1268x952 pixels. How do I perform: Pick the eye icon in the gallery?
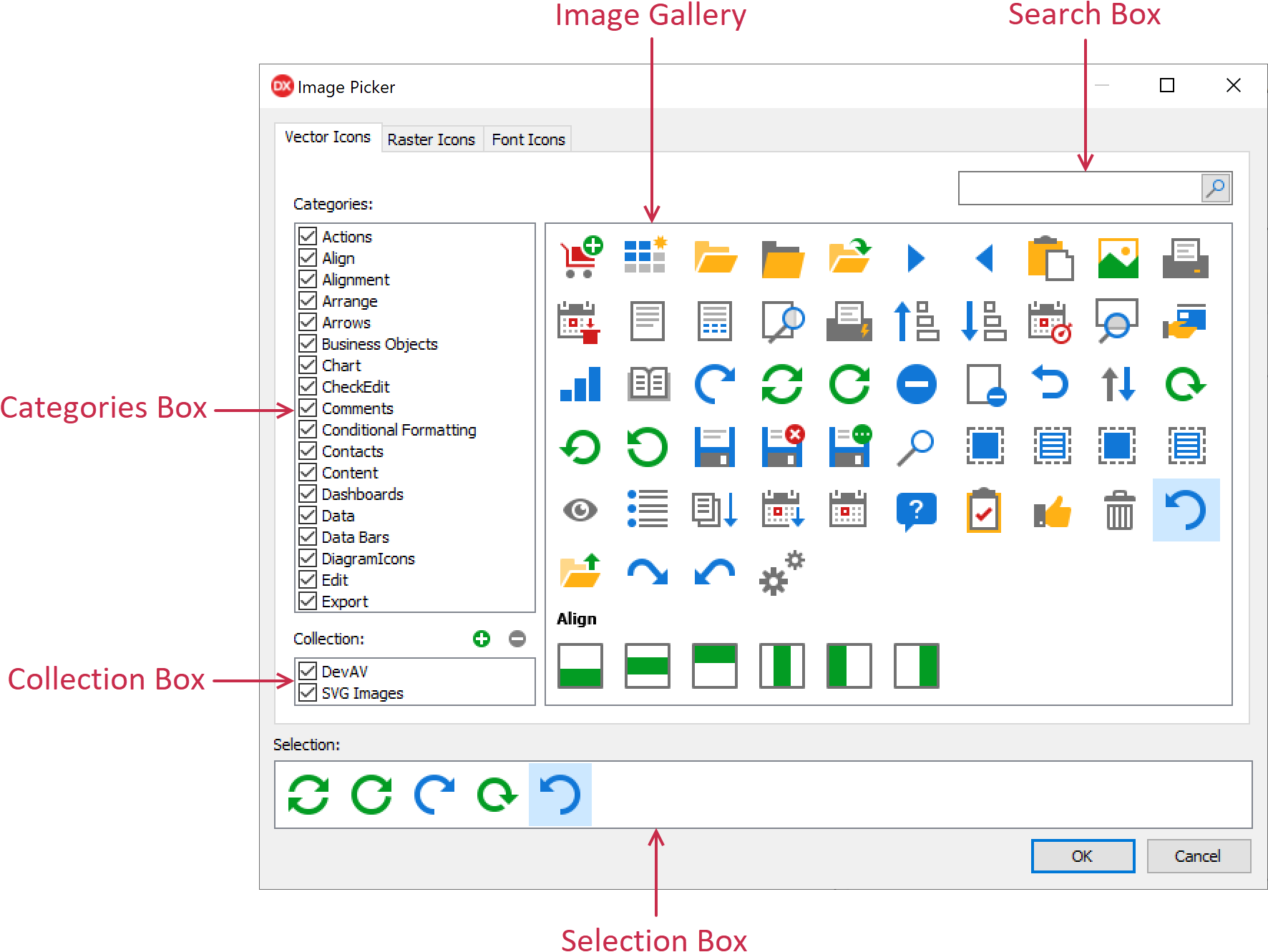click(x=580, y=510)
